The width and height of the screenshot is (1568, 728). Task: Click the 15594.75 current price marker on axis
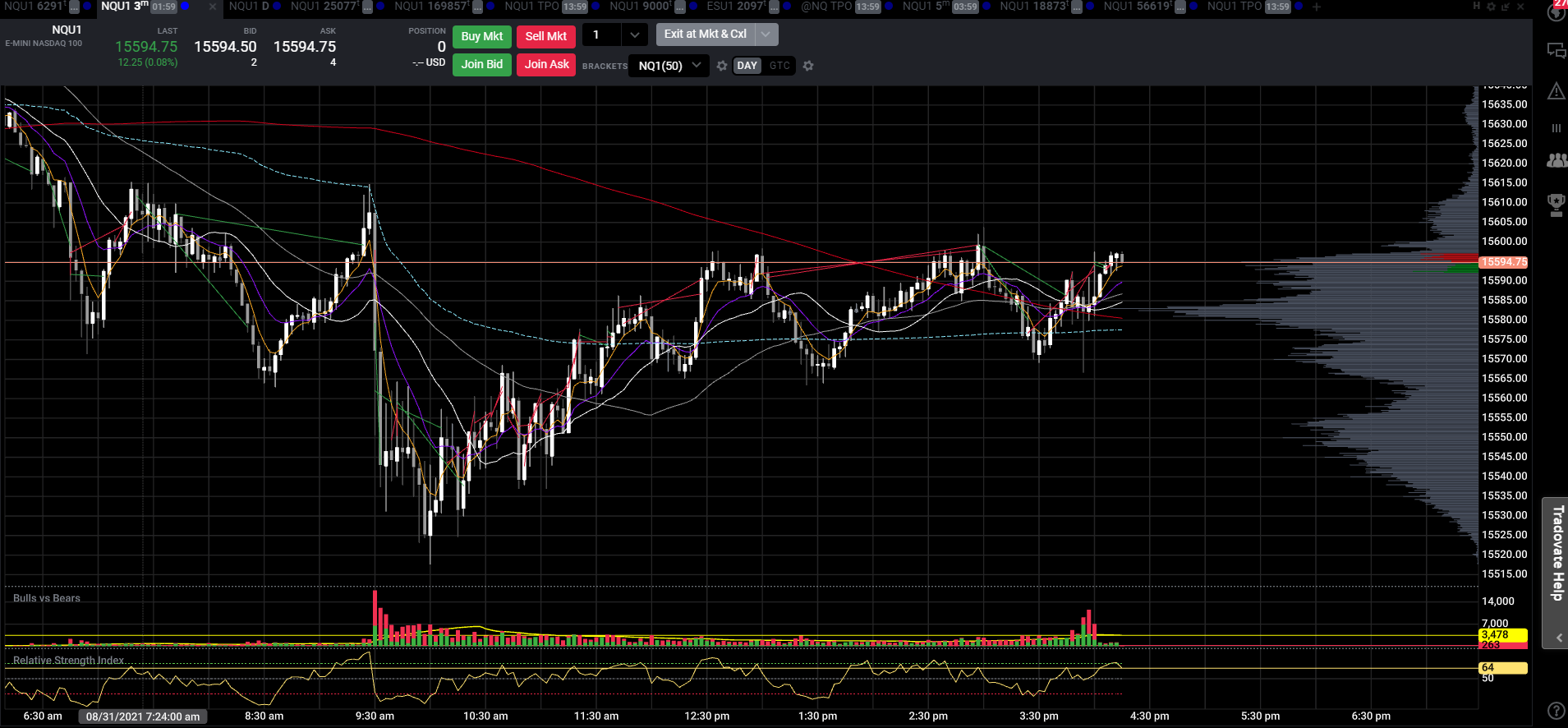[1503, 262]
